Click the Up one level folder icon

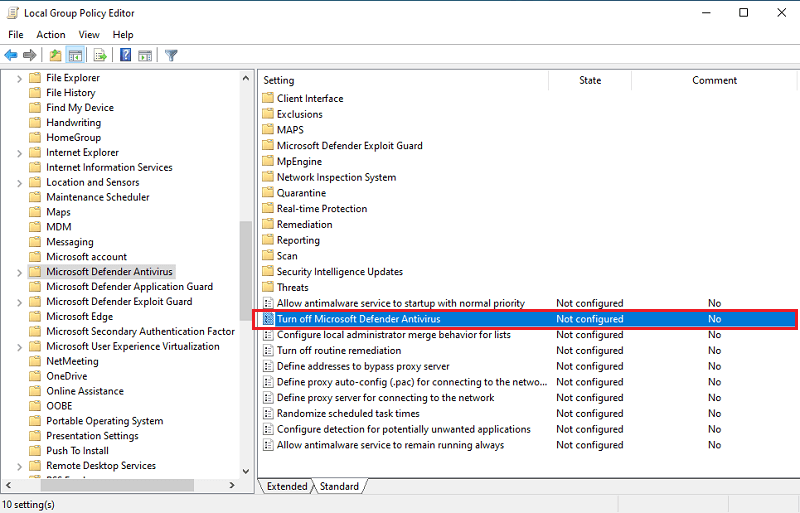click(x=55, y=55)
